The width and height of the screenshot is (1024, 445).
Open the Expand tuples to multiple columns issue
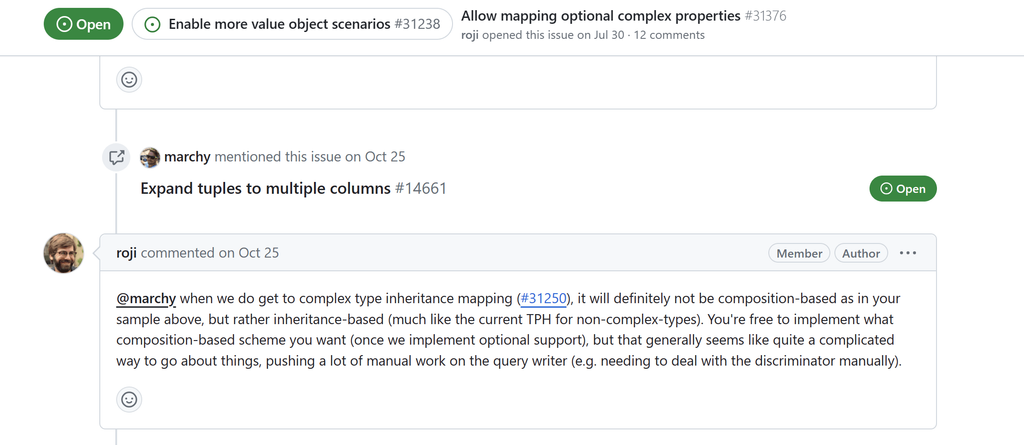(x=265, y=188)
